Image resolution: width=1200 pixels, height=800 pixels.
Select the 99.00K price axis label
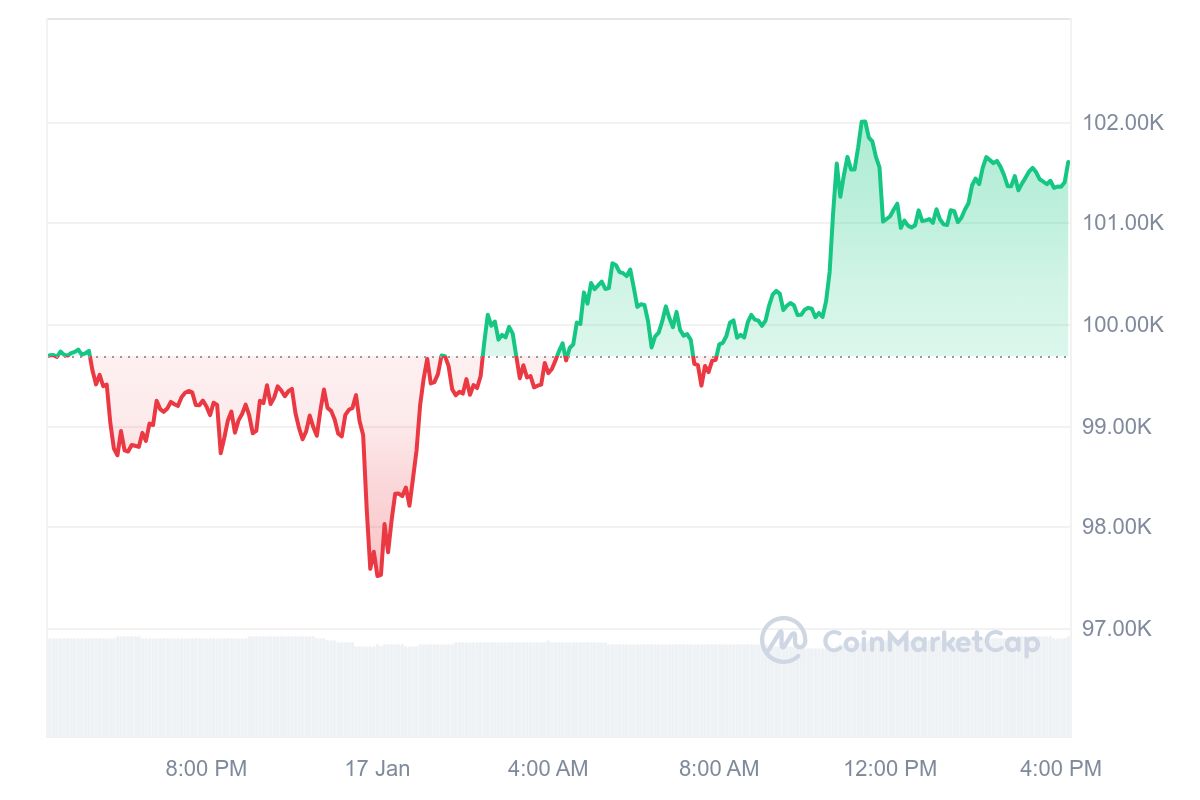pyautogui.click(x=1117, y=427)
